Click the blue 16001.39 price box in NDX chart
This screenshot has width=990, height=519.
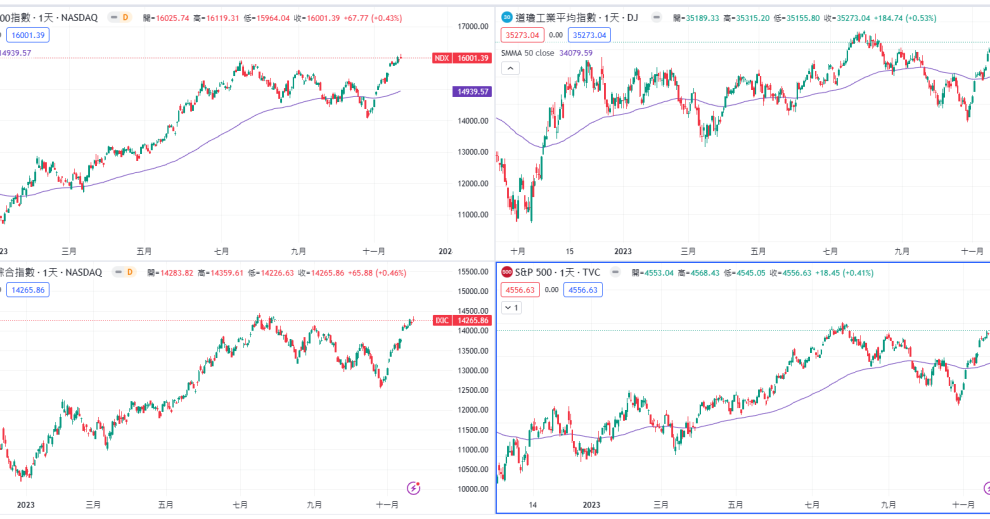[28, 35]
